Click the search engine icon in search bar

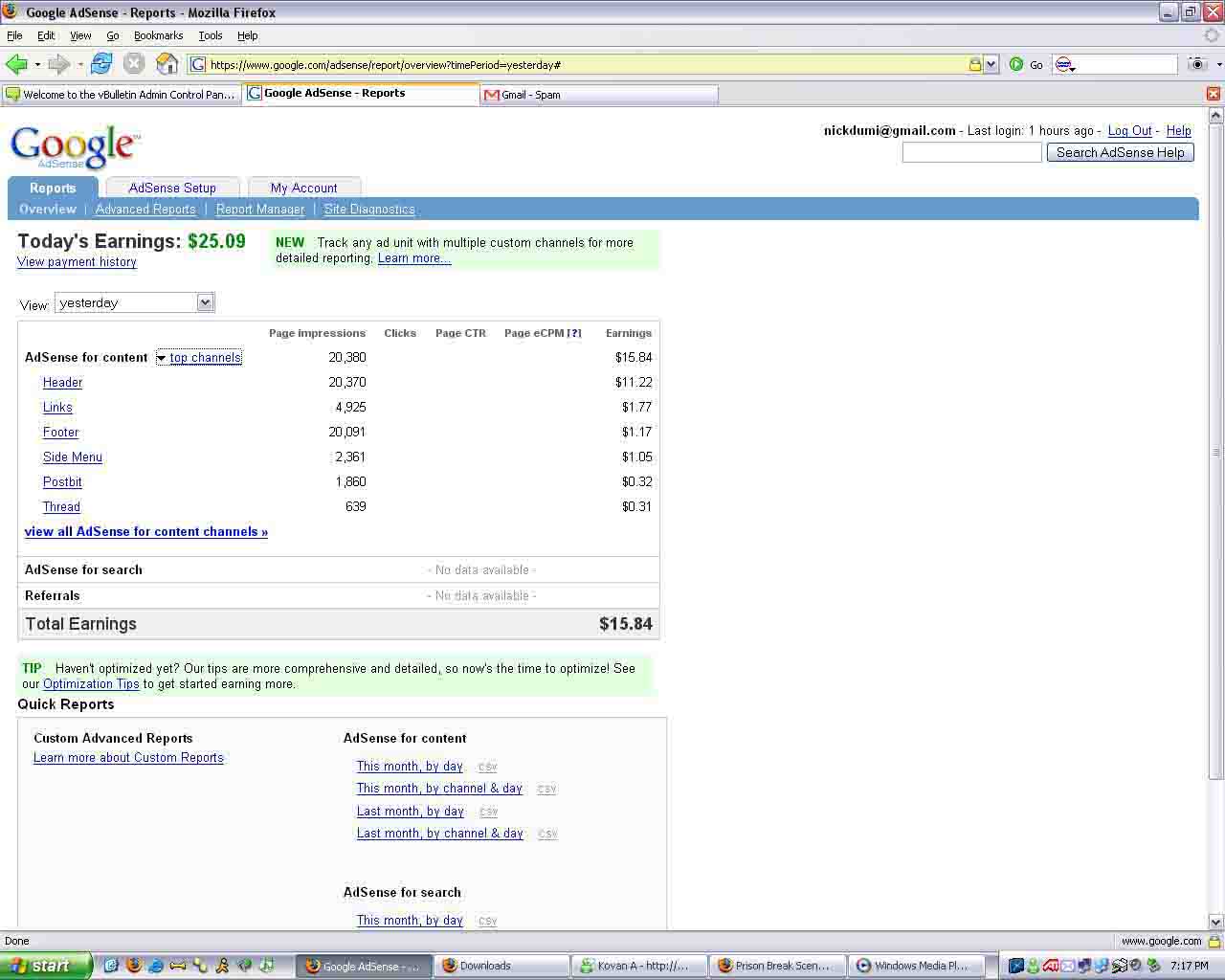pyautogui.click(x=1064, y=64)
